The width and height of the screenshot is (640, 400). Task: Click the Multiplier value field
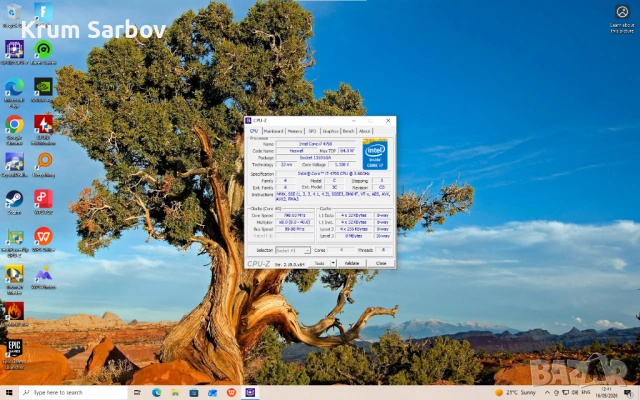(x=294, y=222)
